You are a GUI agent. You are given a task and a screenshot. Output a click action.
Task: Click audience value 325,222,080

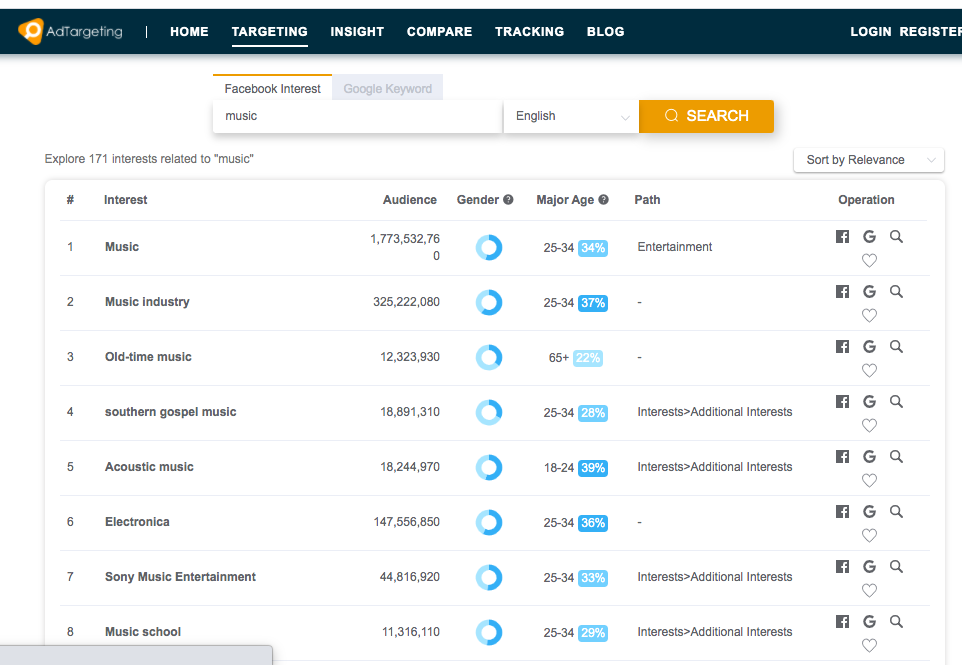tap(406, 302)
